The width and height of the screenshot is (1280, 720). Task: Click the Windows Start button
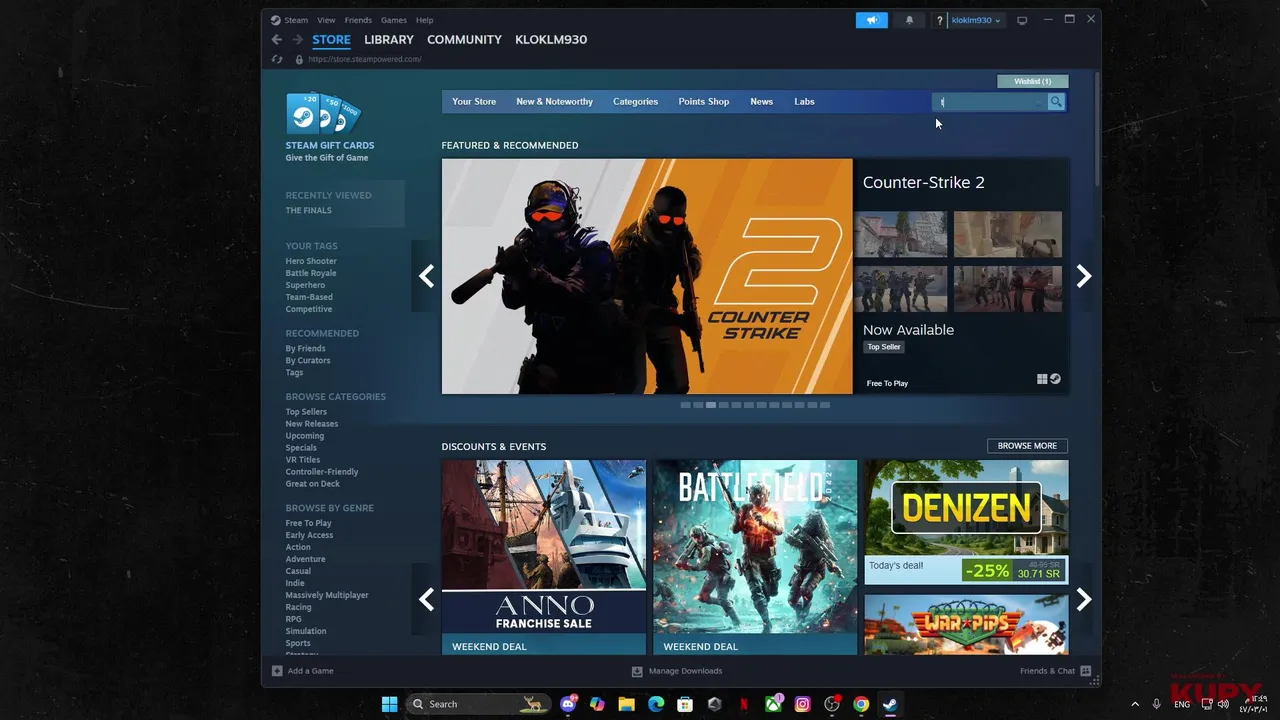[x=389, y=704]
